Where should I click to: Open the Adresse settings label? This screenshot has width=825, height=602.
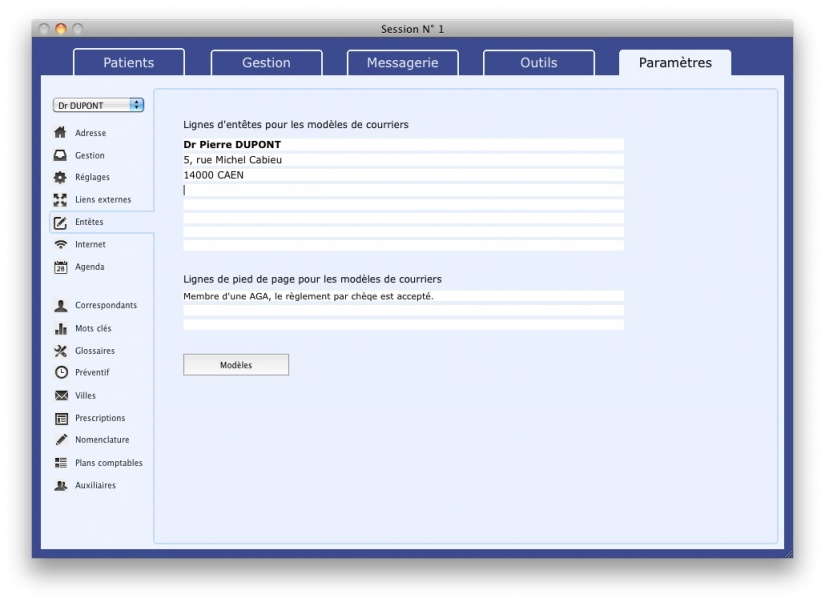click(x=90, y=133)
